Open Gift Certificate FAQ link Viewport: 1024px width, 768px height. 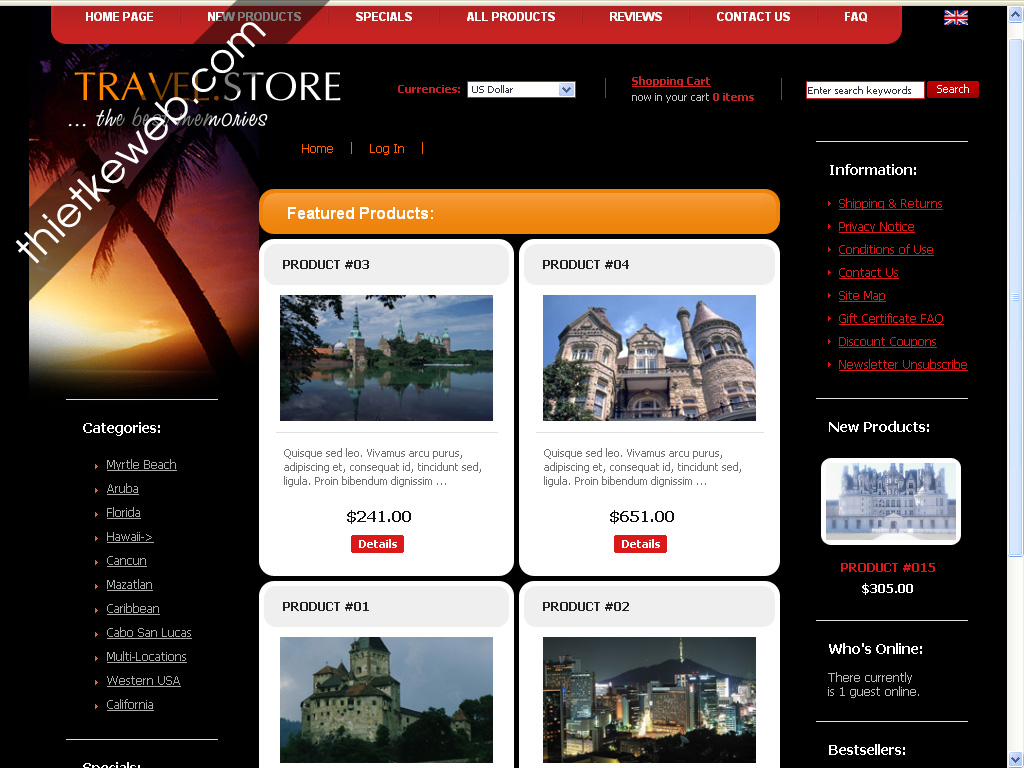(890, 319)
